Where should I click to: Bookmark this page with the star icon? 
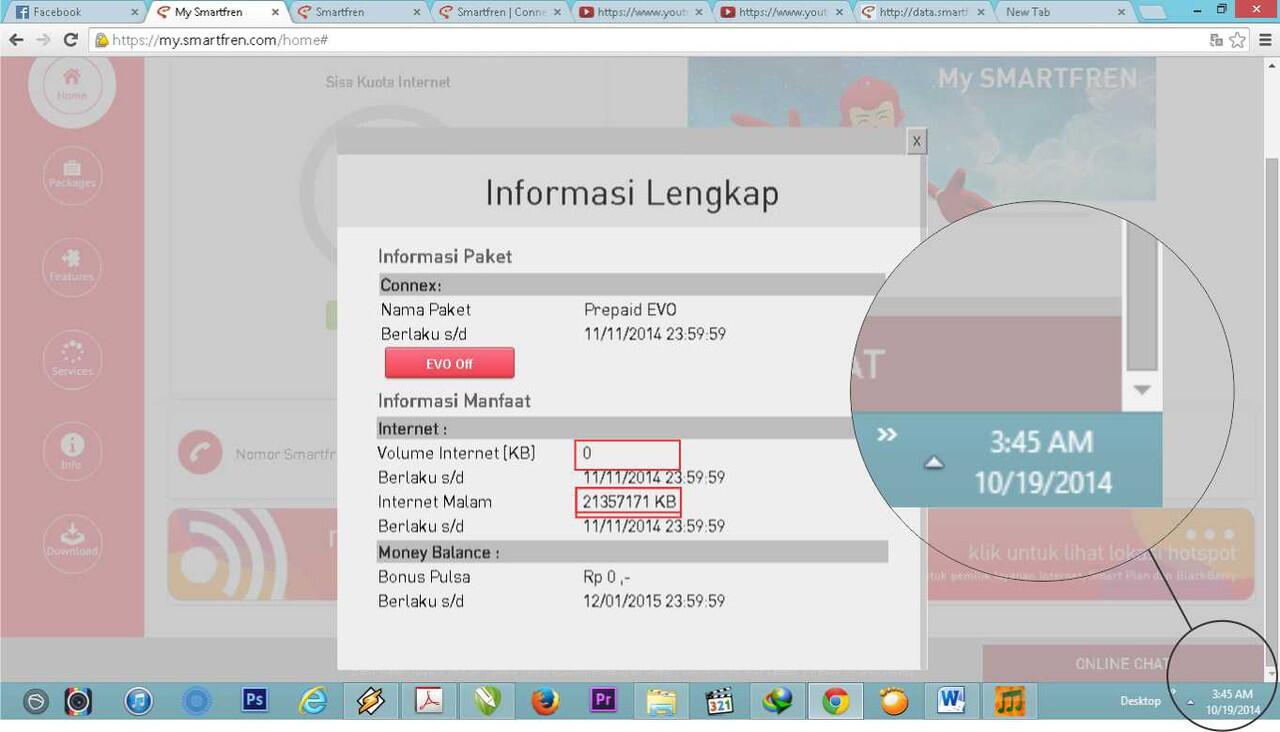[x=1238, y=40]
